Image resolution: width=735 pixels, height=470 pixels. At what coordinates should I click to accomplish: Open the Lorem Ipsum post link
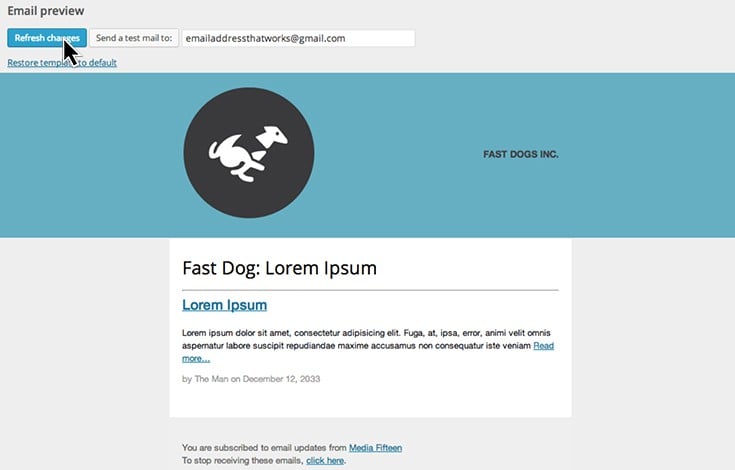point(225,305)
